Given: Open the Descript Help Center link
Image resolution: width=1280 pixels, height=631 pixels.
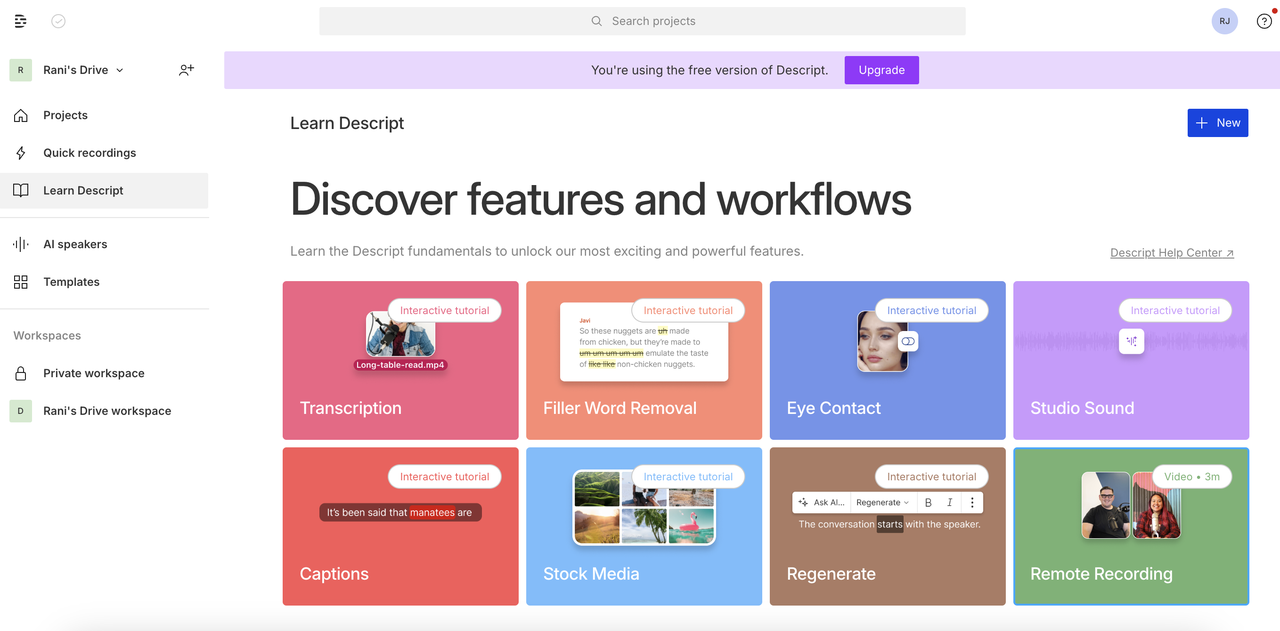Looking at the screenshot, I should click(1172, 253).
